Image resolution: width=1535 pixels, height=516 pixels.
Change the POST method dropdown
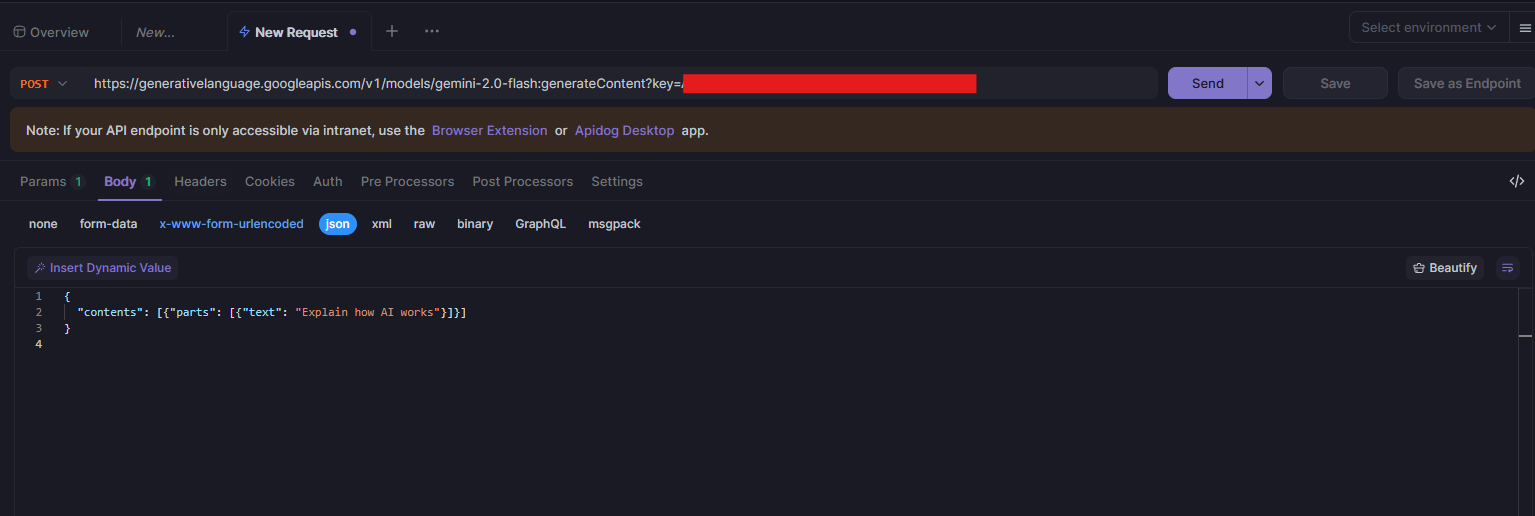pos(44,84)
